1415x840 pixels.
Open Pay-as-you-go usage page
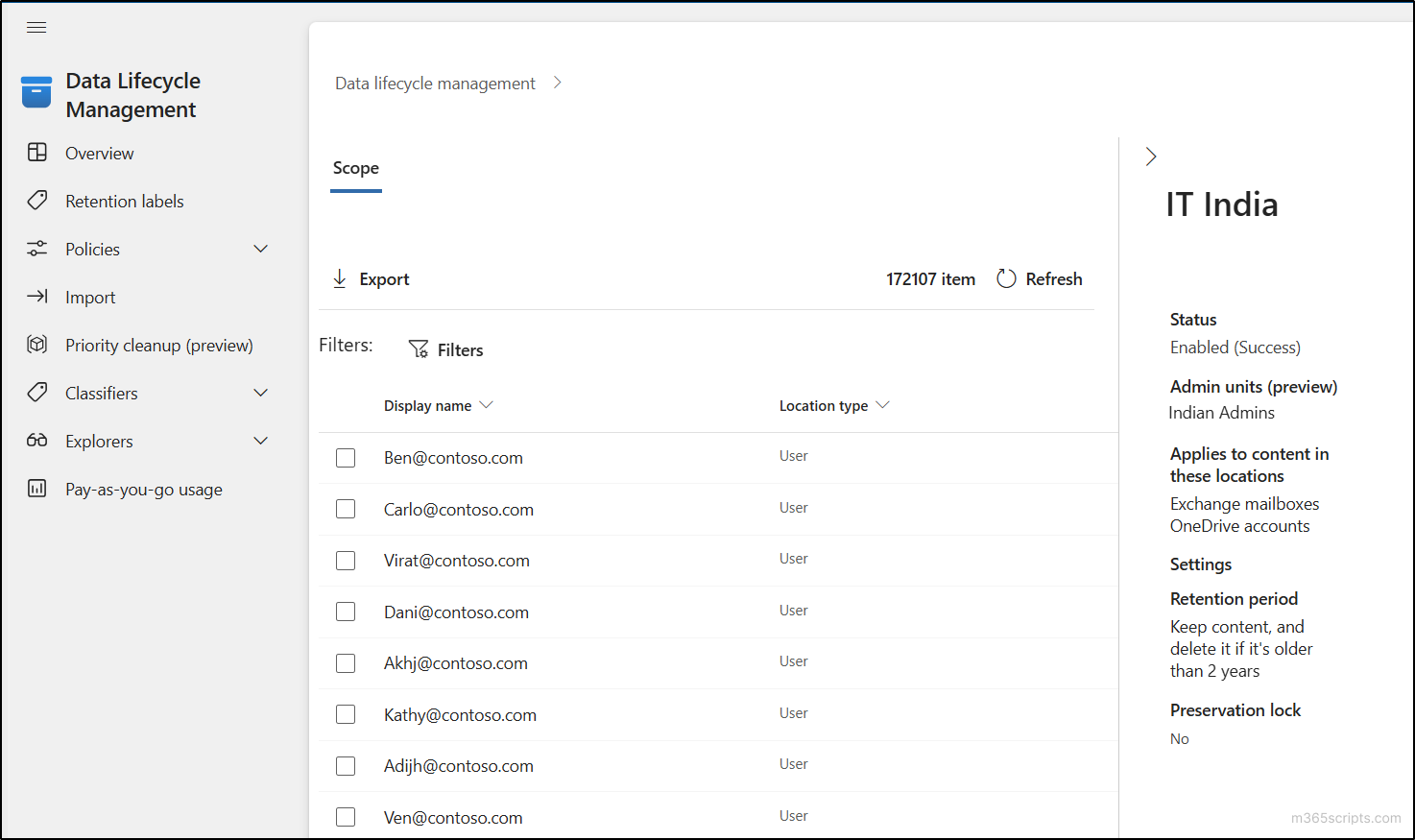144,490
